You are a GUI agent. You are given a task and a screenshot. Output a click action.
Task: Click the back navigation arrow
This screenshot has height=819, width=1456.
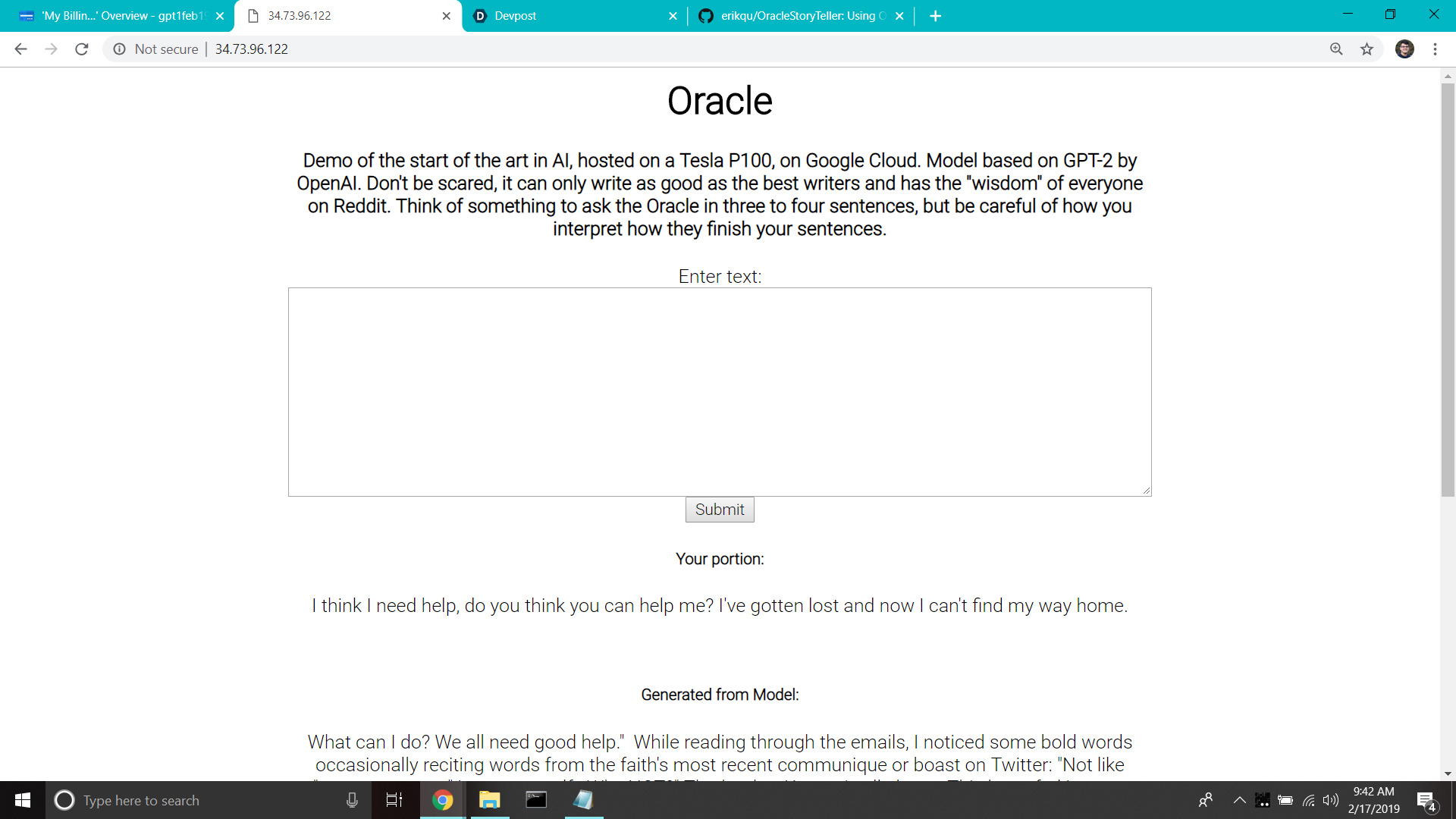[x=20, y=49]
